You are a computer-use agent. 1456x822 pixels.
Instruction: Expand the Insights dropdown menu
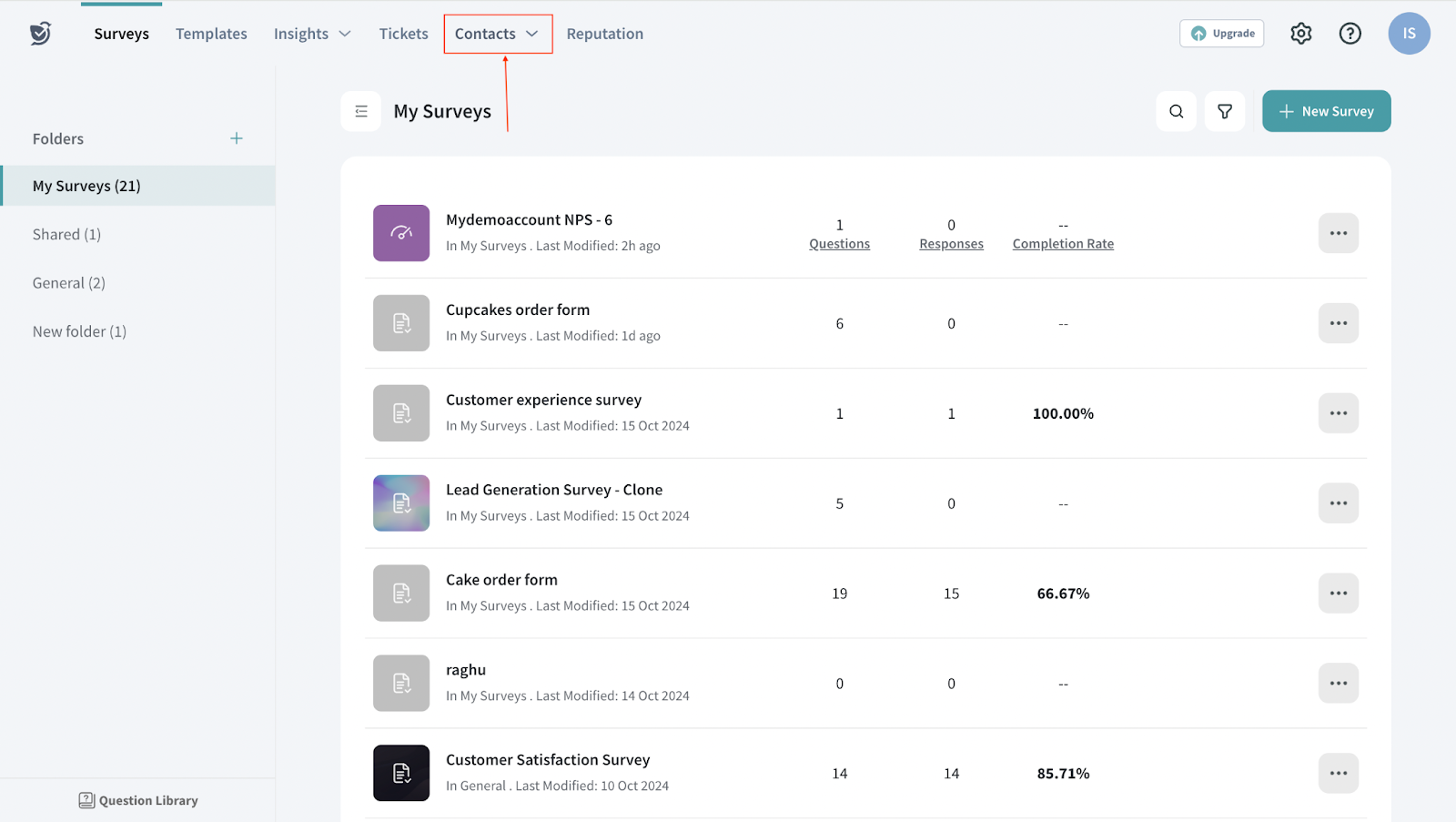point(312,34)
